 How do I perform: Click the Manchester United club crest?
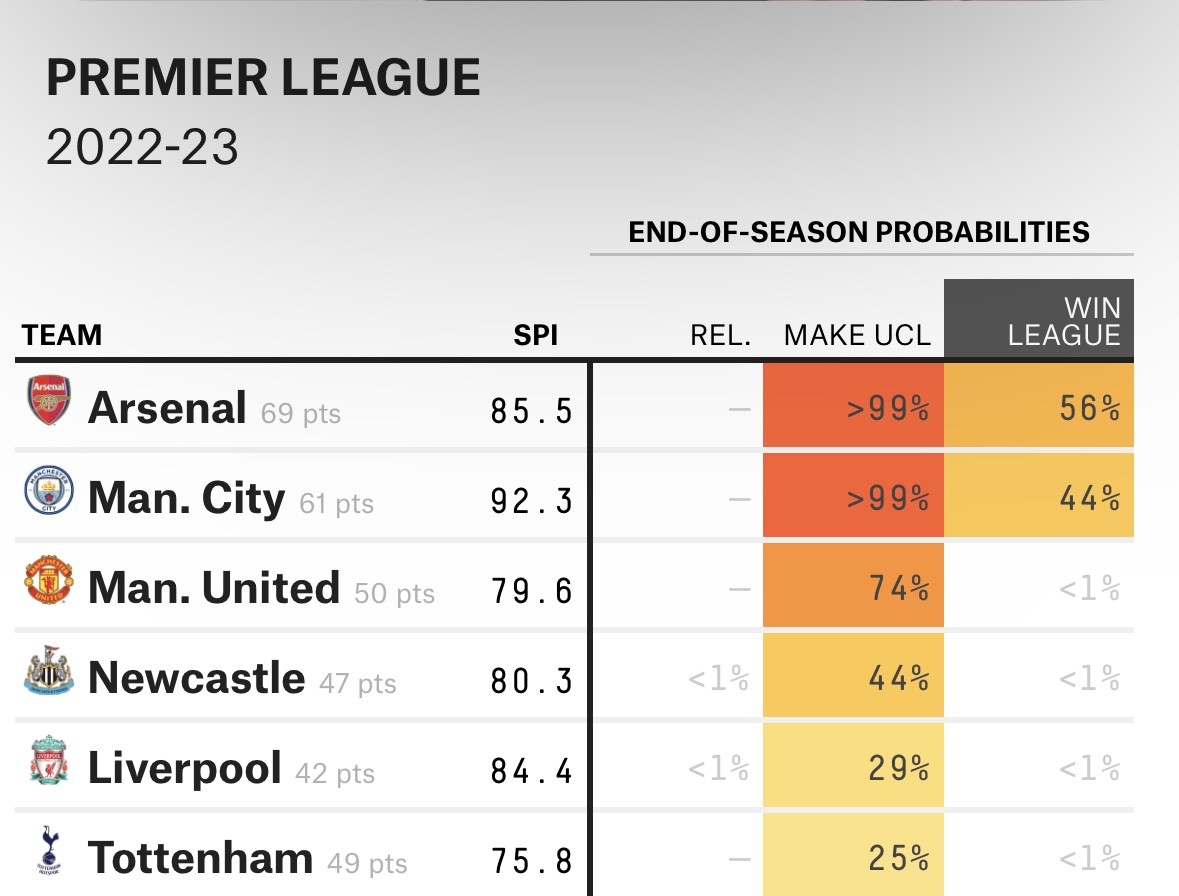(x=49, y=583)
